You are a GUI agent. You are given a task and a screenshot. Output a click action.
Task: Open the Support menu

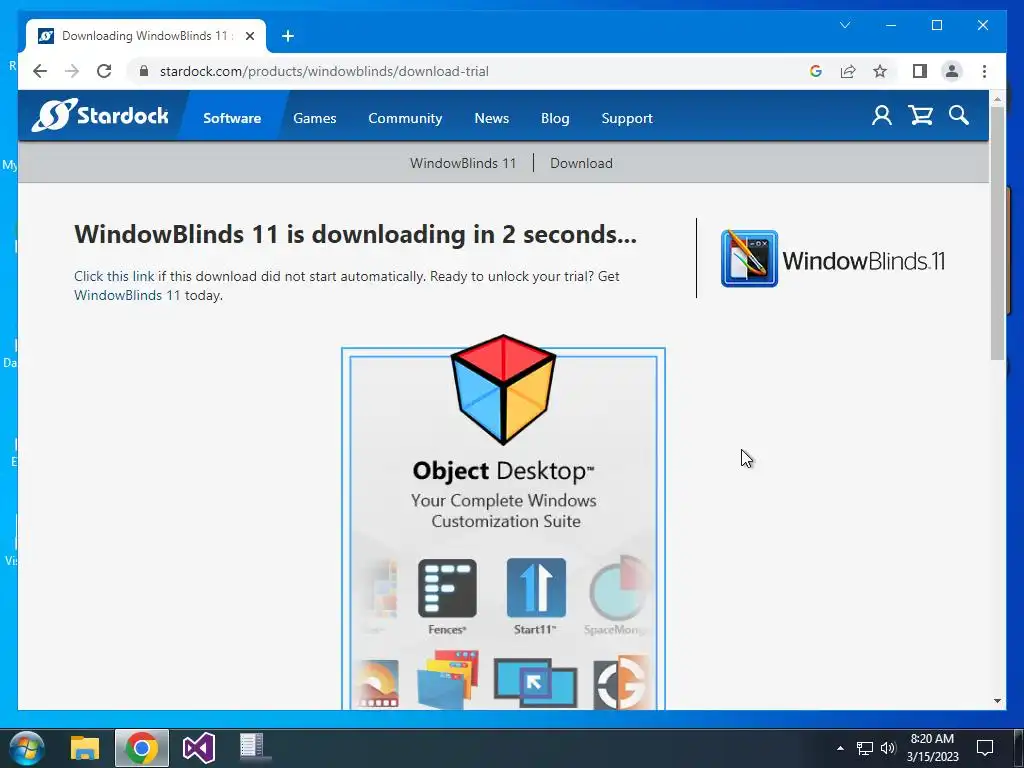tap(627, 118)
